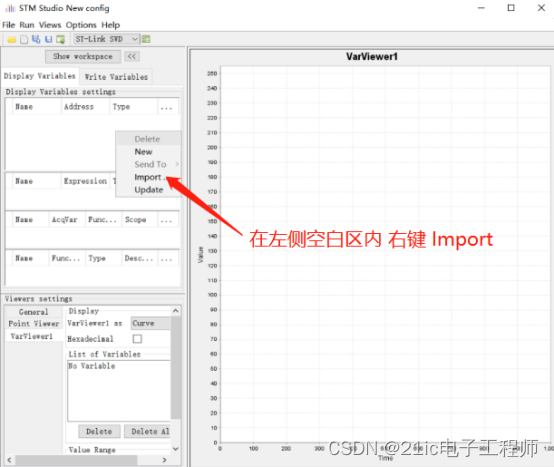The height and width of the screenshot is (467, 554).
Task: Toggle the Hexadecimal checkbox
Action: pyautogui.click(x=137, y=339)
